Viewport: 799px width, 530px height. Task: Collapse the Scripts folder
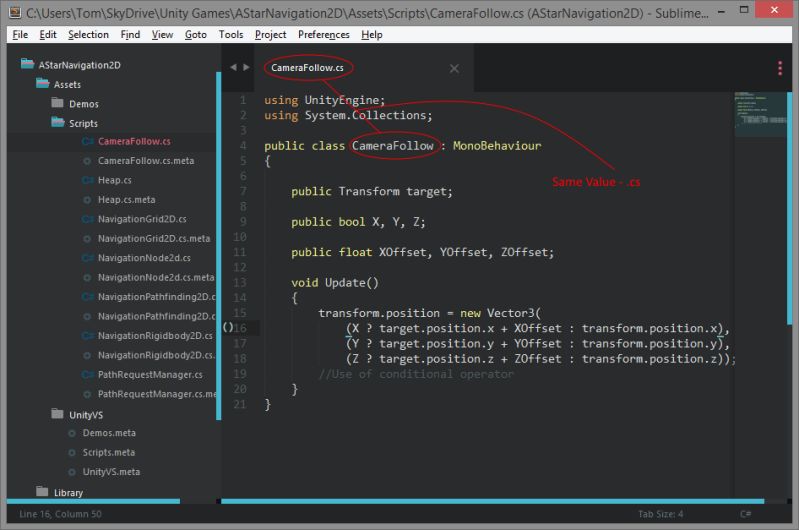click(x=58, y=122)
